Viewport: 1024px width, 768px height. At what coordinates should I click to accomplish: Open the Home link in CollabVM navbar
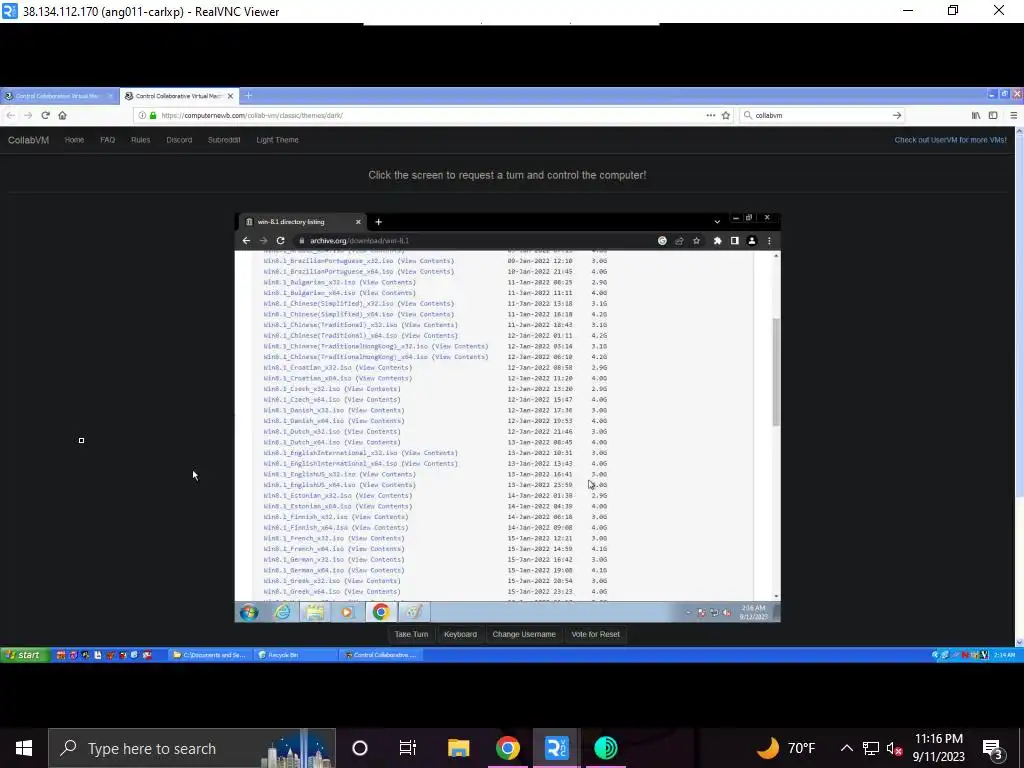click(74, 140)
